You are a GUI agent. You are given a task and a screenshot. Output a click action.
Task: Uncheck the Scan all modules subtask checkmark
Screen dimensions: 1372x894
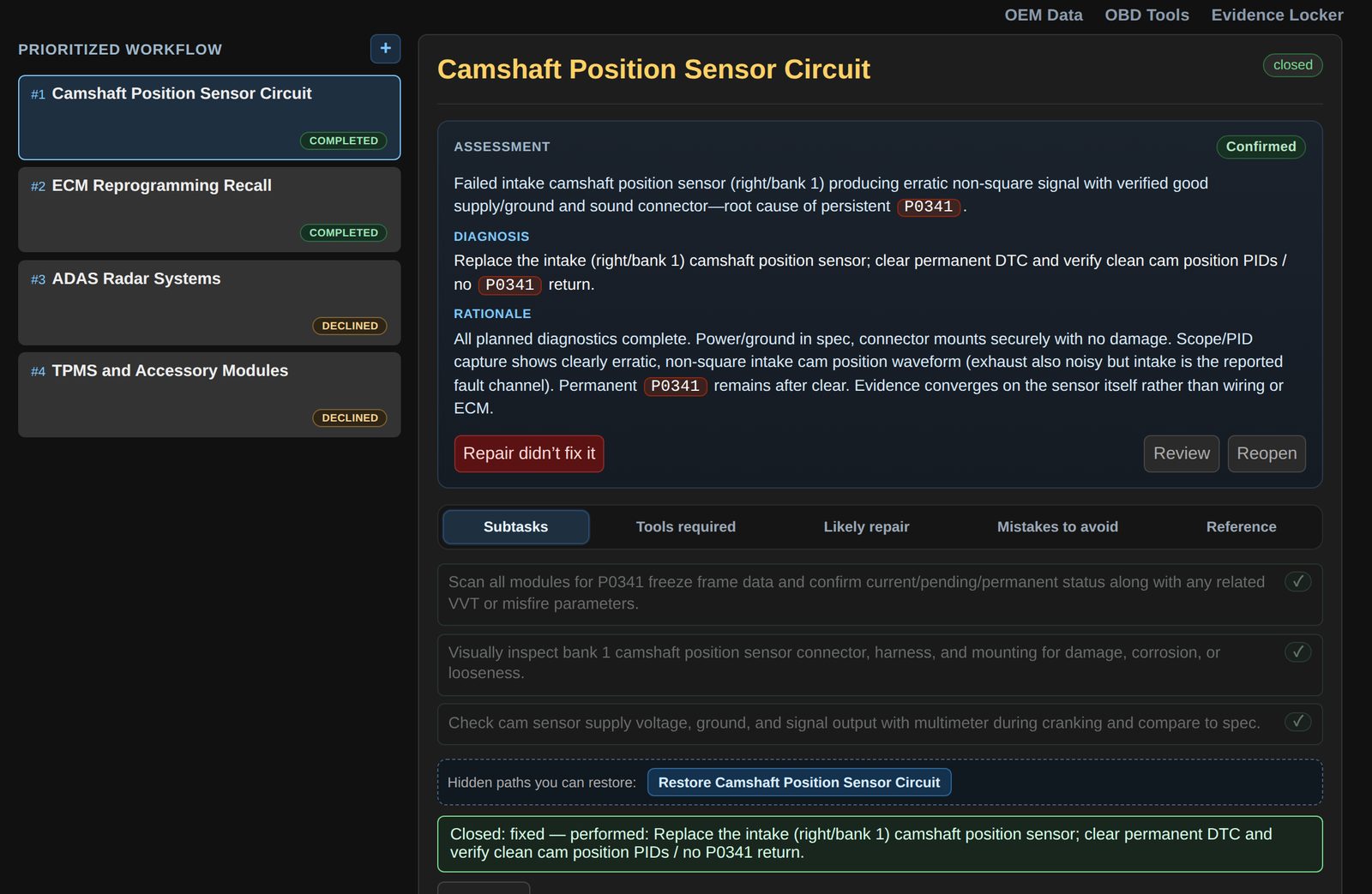coord(1298,582)
